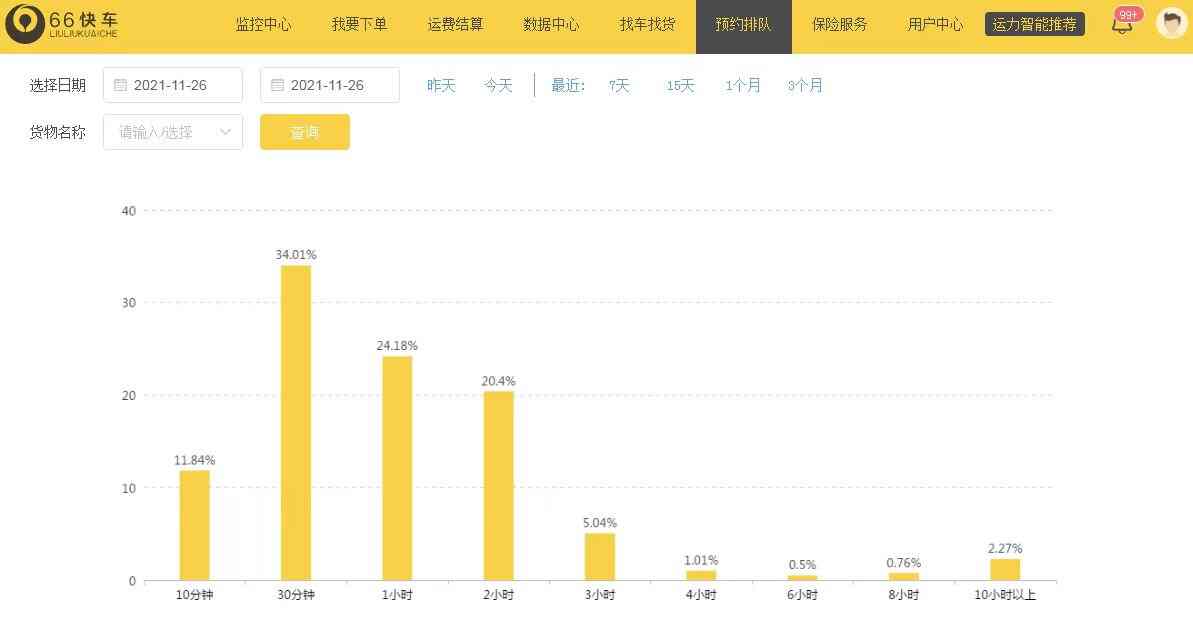Choose the recent 3个月 range
The width and height of the screenshot is (1193, 617).
point(805,86)
